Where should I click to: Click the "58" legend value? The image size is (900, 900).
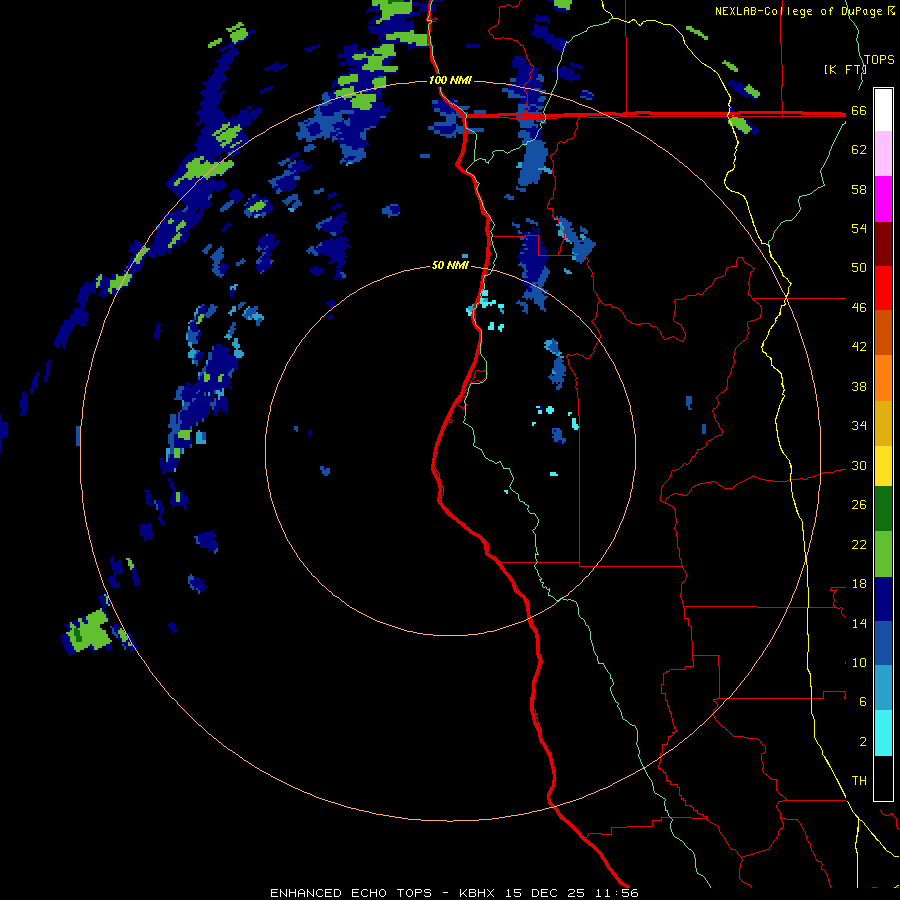(859, 189)
